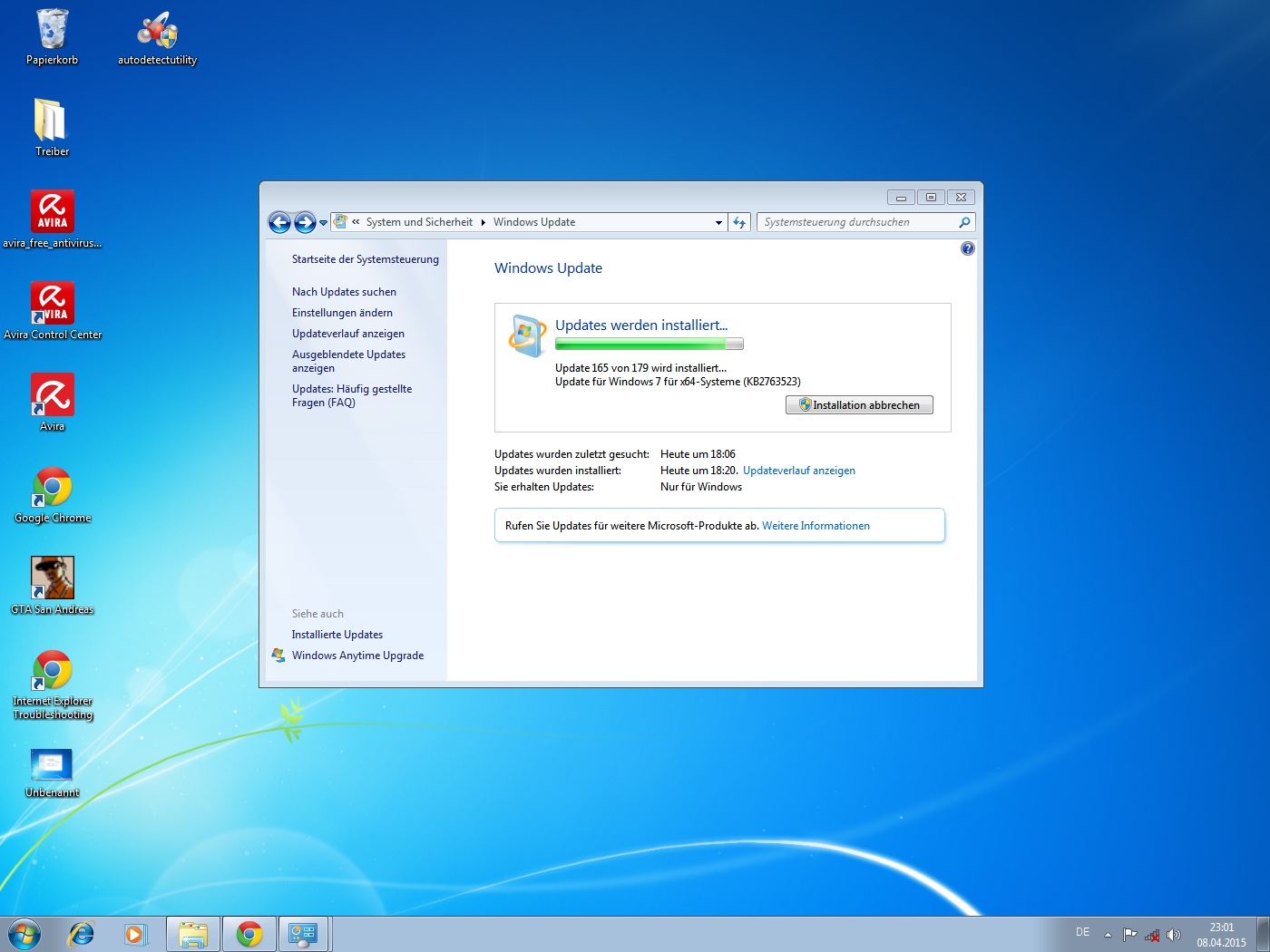Screen dimensions: 1270x952
Task: Click Weitere Informationen link
Action: coord(816,526)
